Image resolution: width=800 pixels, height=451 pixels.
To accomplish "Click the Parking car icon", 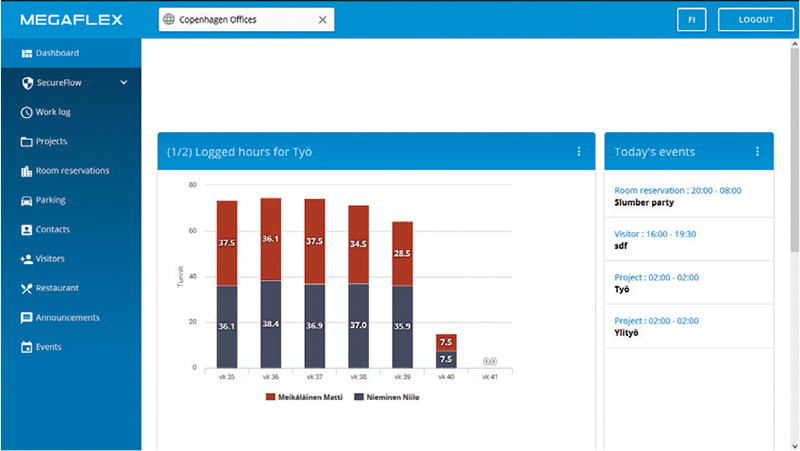I will click(27, 200).
